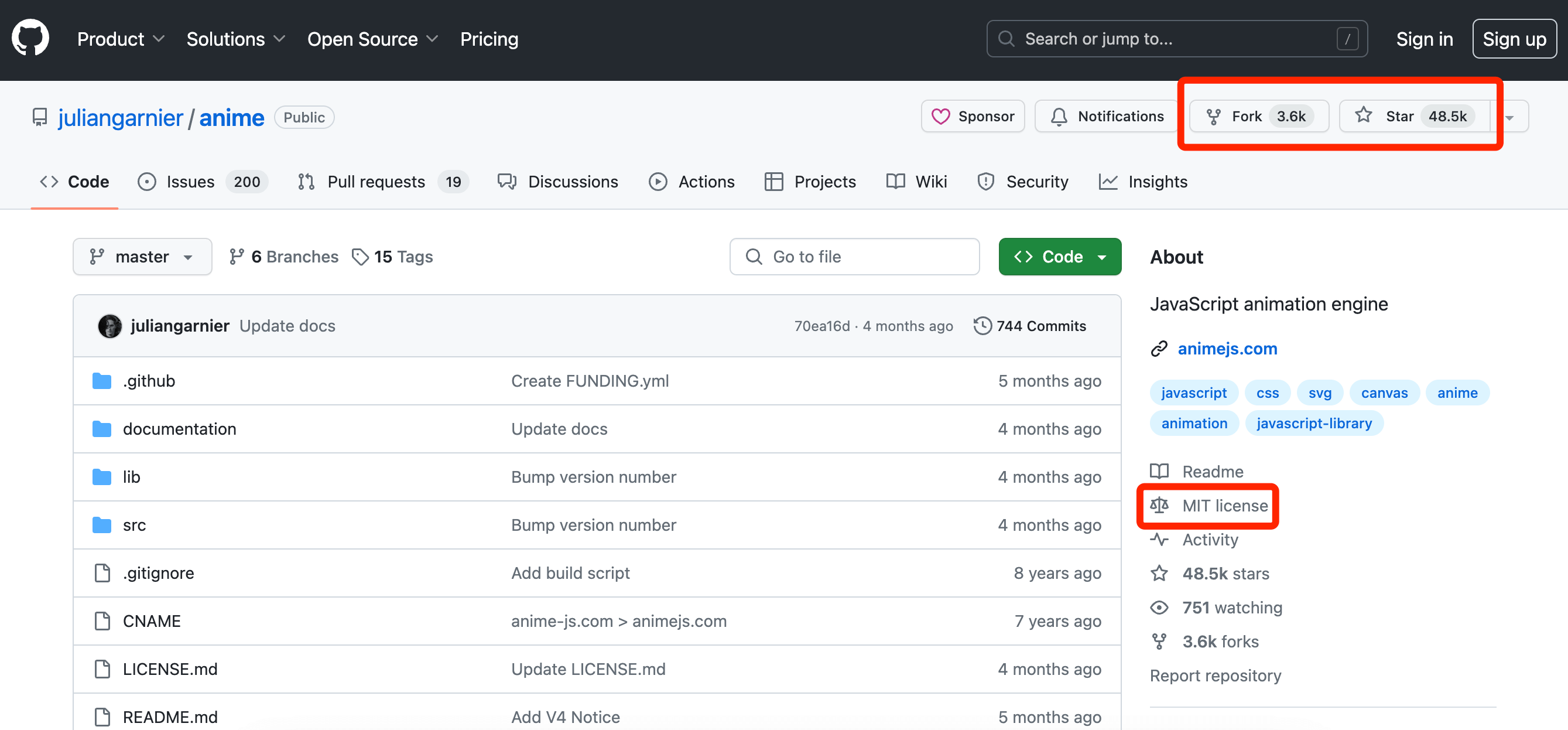Open the Projects tab
Image resolution: width=1568 pixels, height=730 pixels.
click(x=810, y=182)
